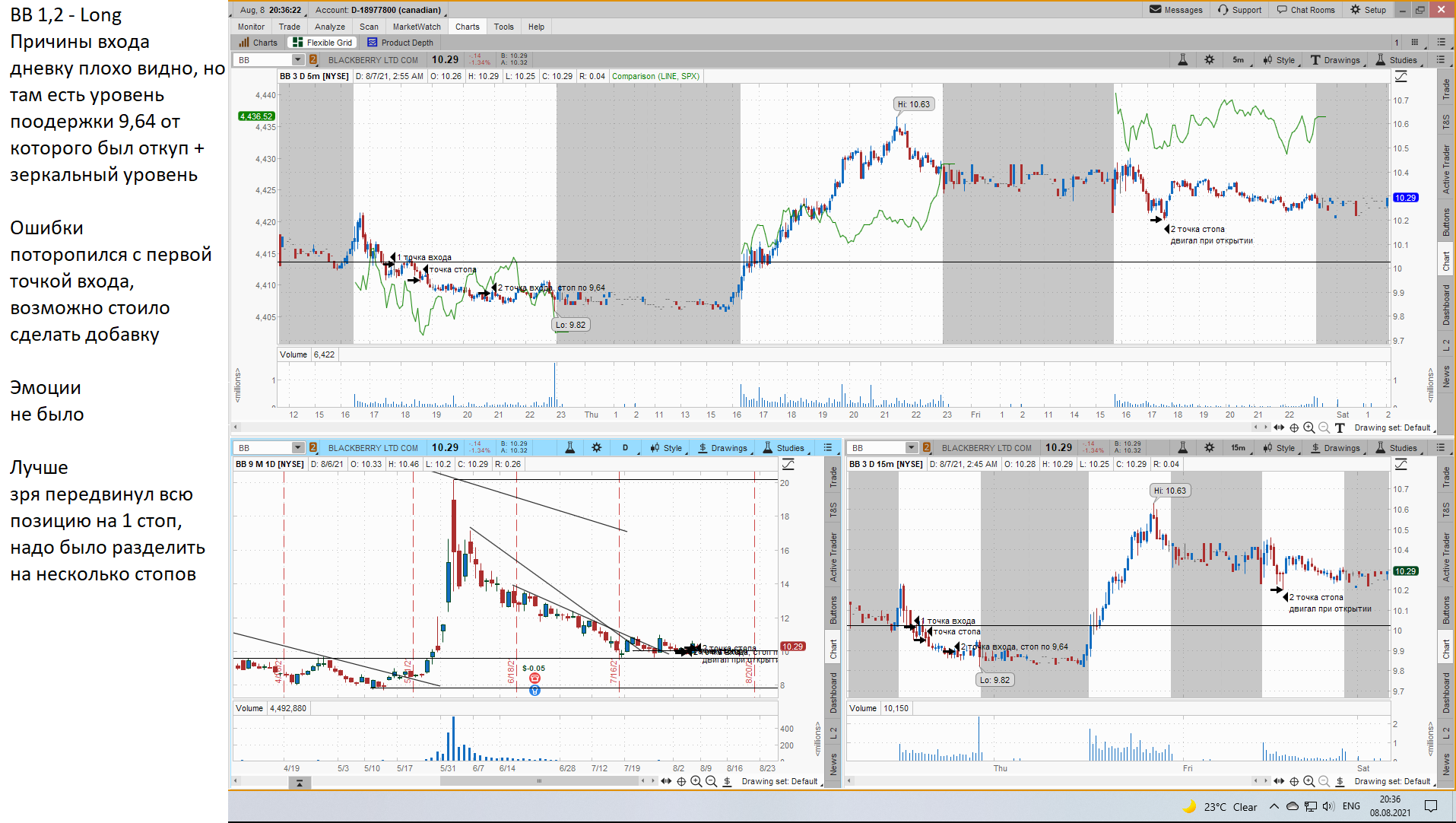Toggle the symbol link number 2 on the daily chart

(313, 448)
